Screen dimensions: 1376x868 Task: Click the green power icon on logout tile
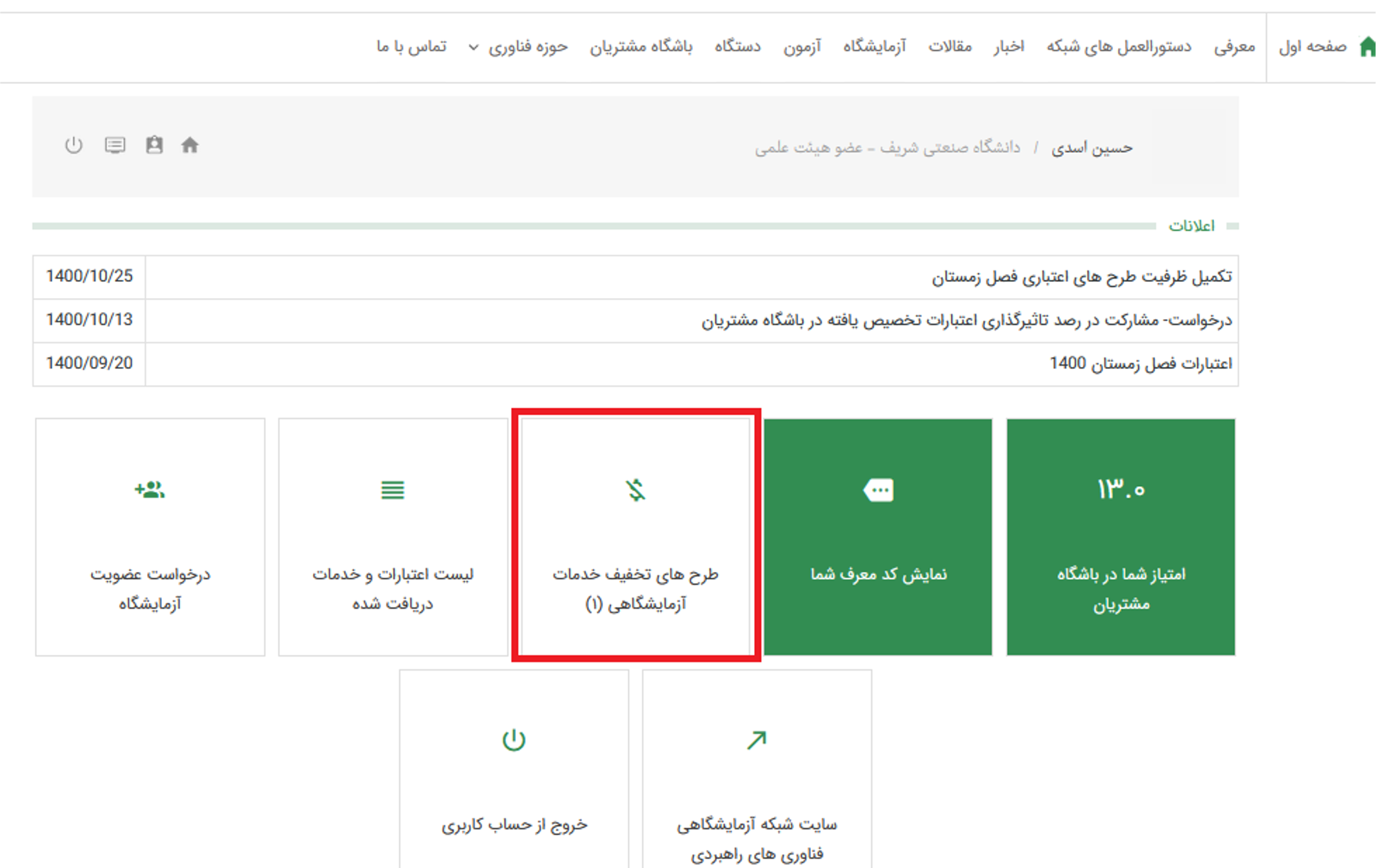tap(514, 740)
